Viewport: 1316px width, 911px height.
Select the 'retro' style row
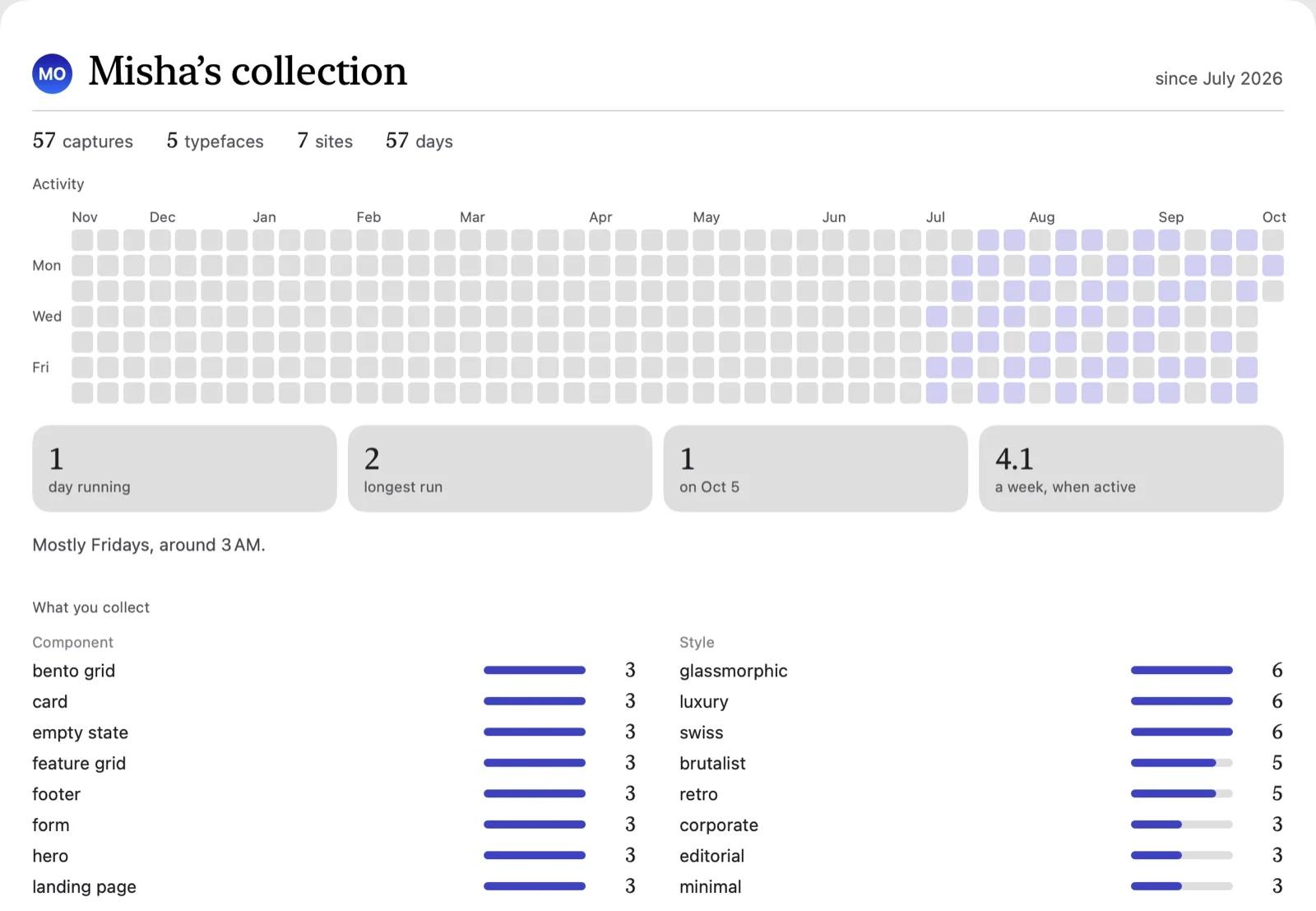pyautogui.click(x=981, y=794)
